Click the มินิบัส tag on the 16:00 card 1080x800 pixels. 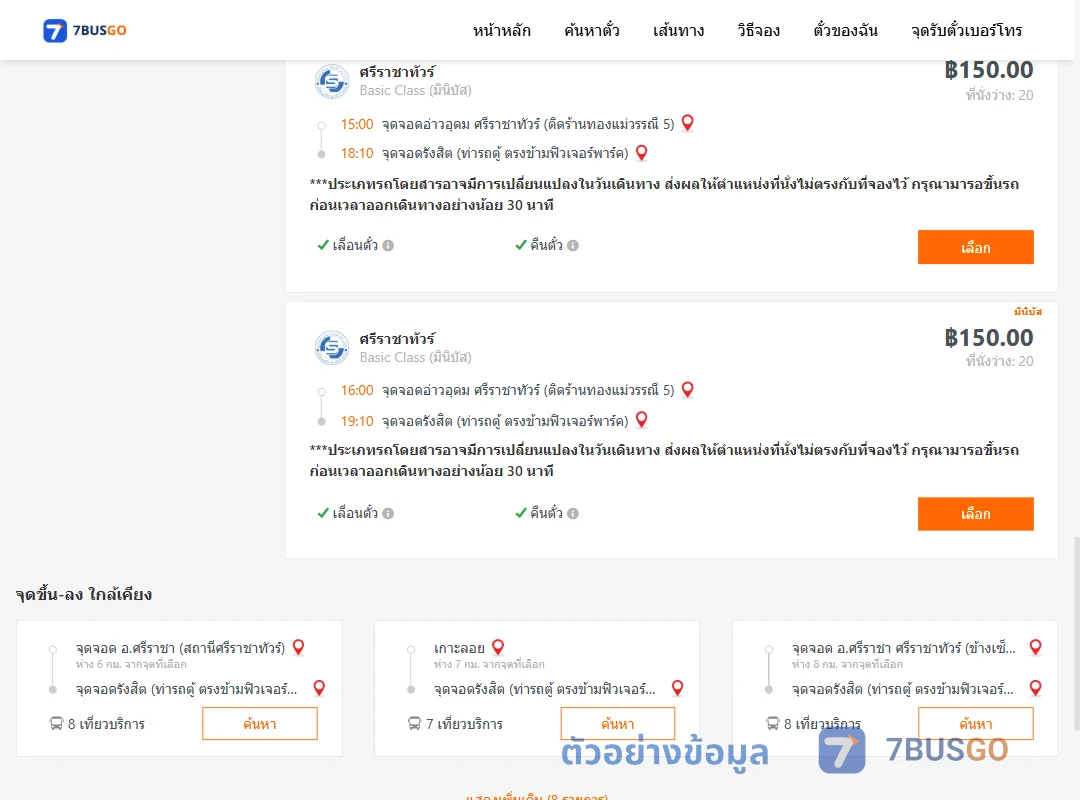point(1028,311)
